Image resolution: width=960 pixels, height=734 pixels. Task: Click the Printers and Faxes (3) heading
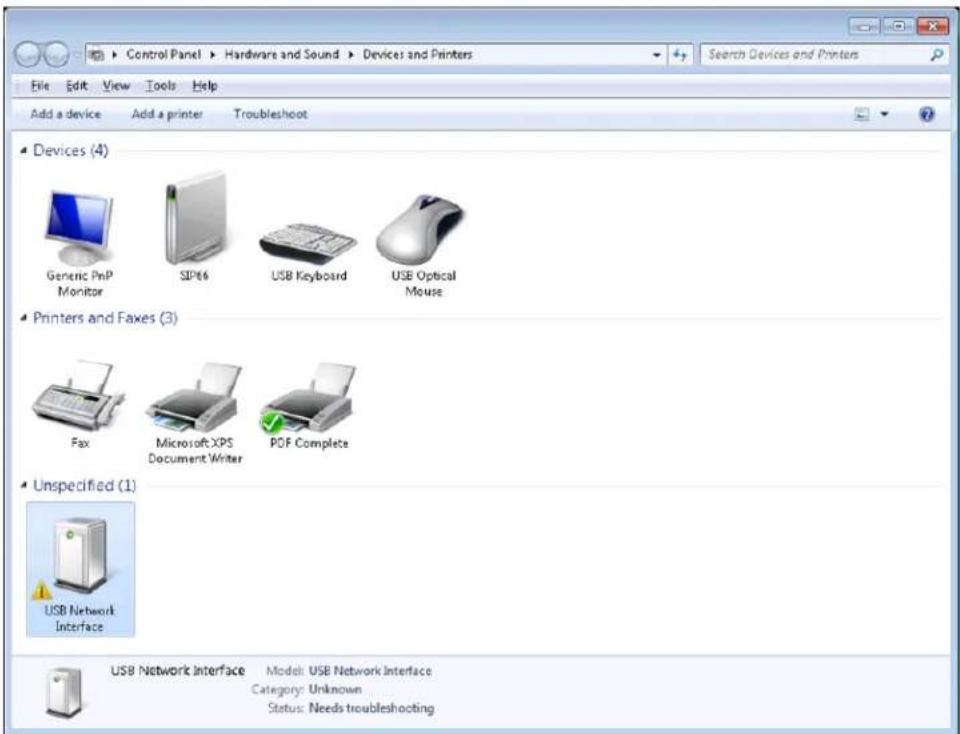pos(105,318)
